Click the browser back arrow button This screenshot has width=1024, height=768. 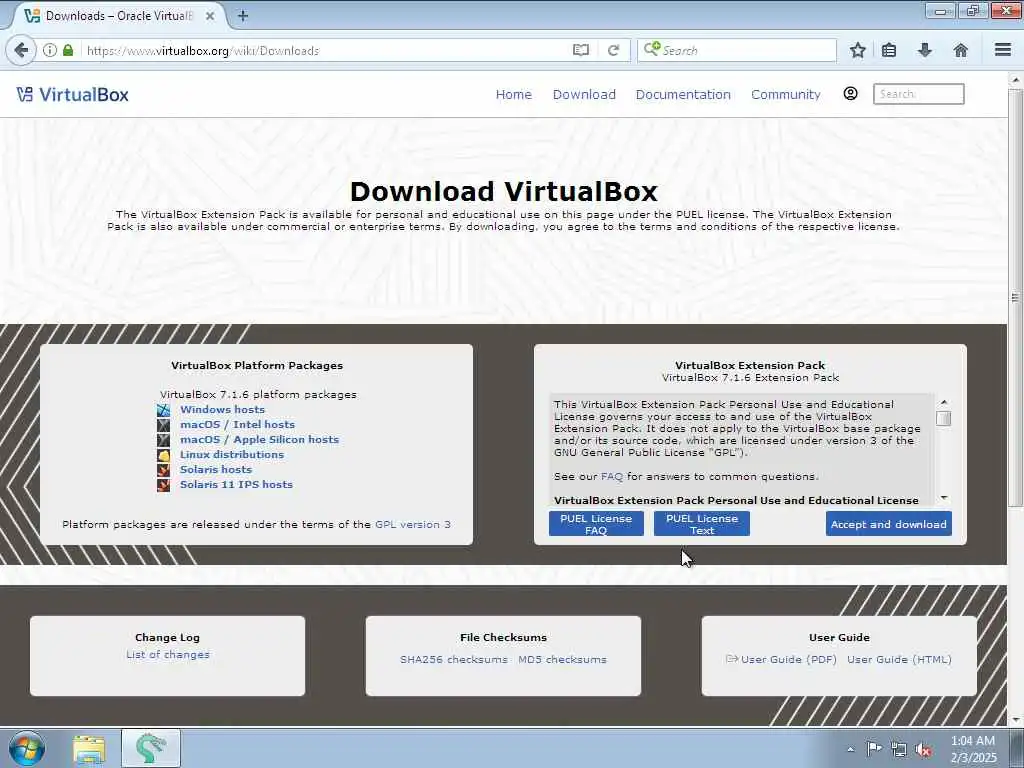point(21,50)
